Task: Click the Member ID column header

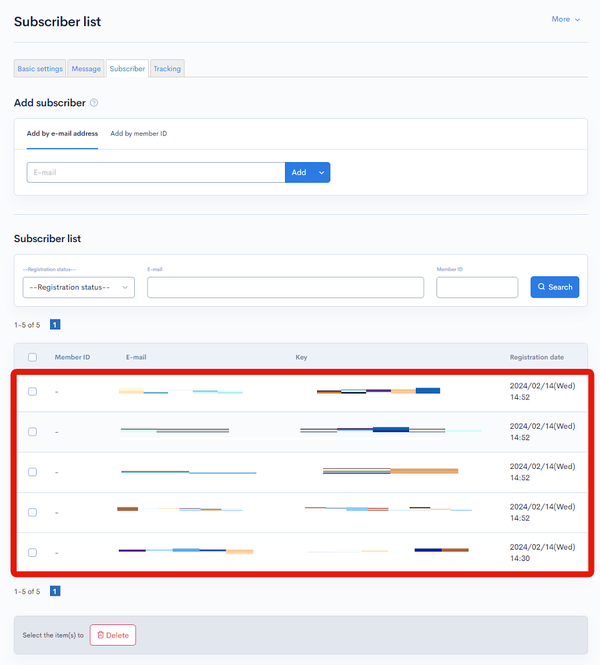Action: (x=72, y=357)
